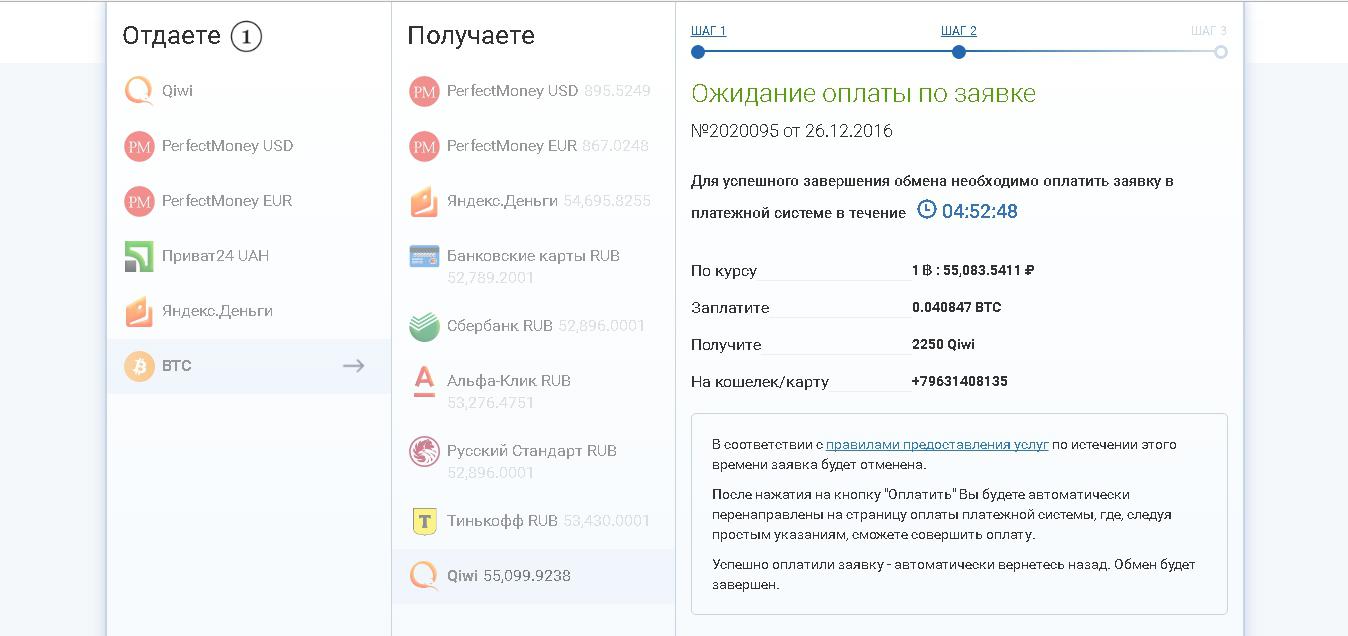Image resolution: width=1348 pixels, height=636 pixels.
Task: Click Яндекс.Деньги wallet icon in Отдаете list
Action: coord(139,311)
